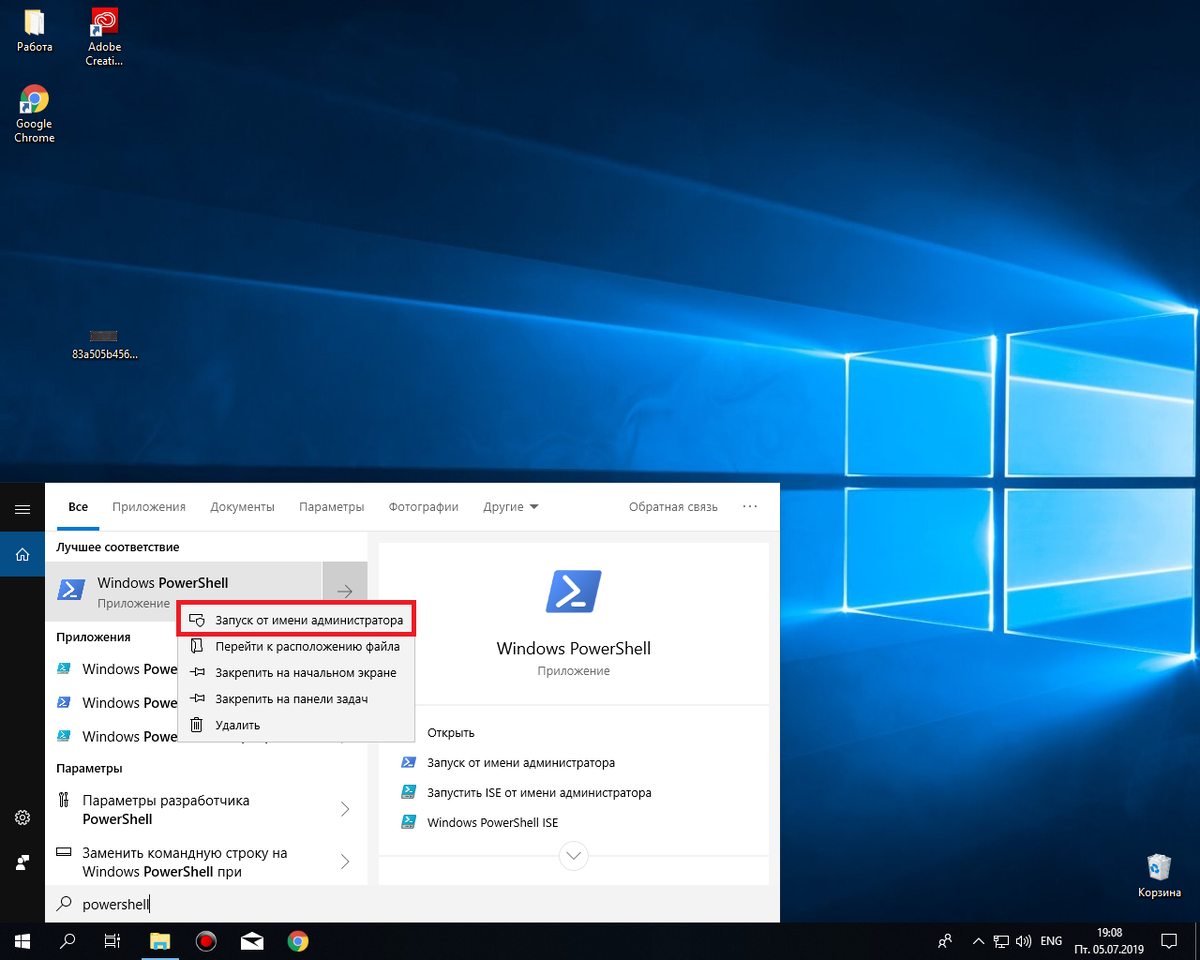The height and width of the screenshot is (960, 1200).
Task: Click the Параметры section heading in results
Action: click(89, 768)
